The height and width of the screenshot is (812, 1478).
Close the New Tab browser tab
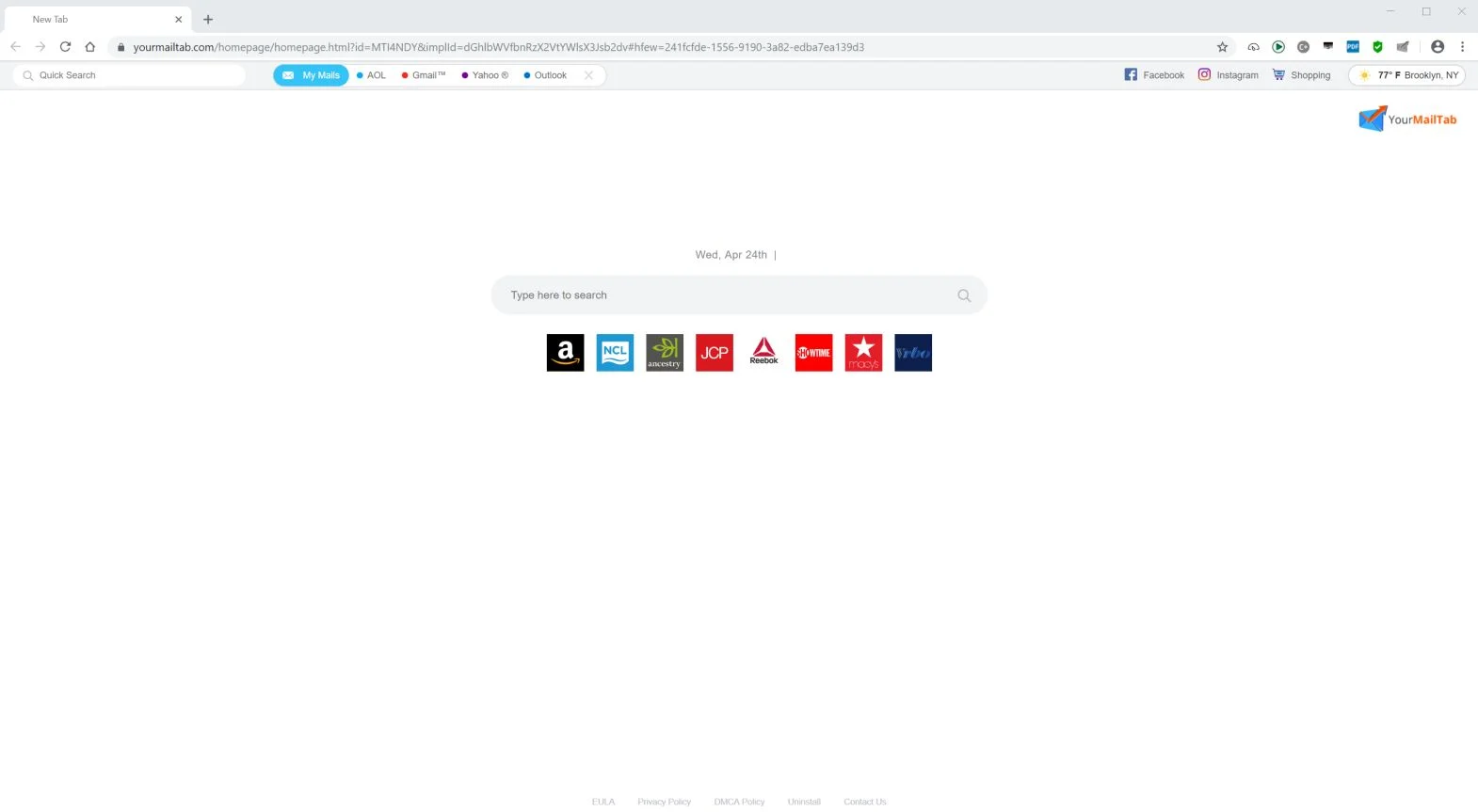pyautogui.click(x=178, y=19)
